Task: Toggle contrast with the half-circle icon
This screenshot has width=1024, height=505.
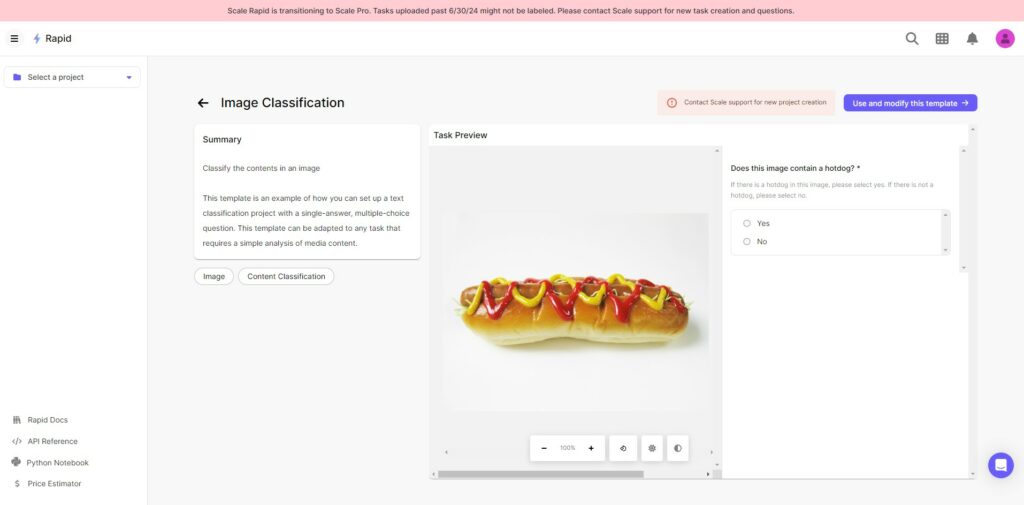Action: click(678, 448)
